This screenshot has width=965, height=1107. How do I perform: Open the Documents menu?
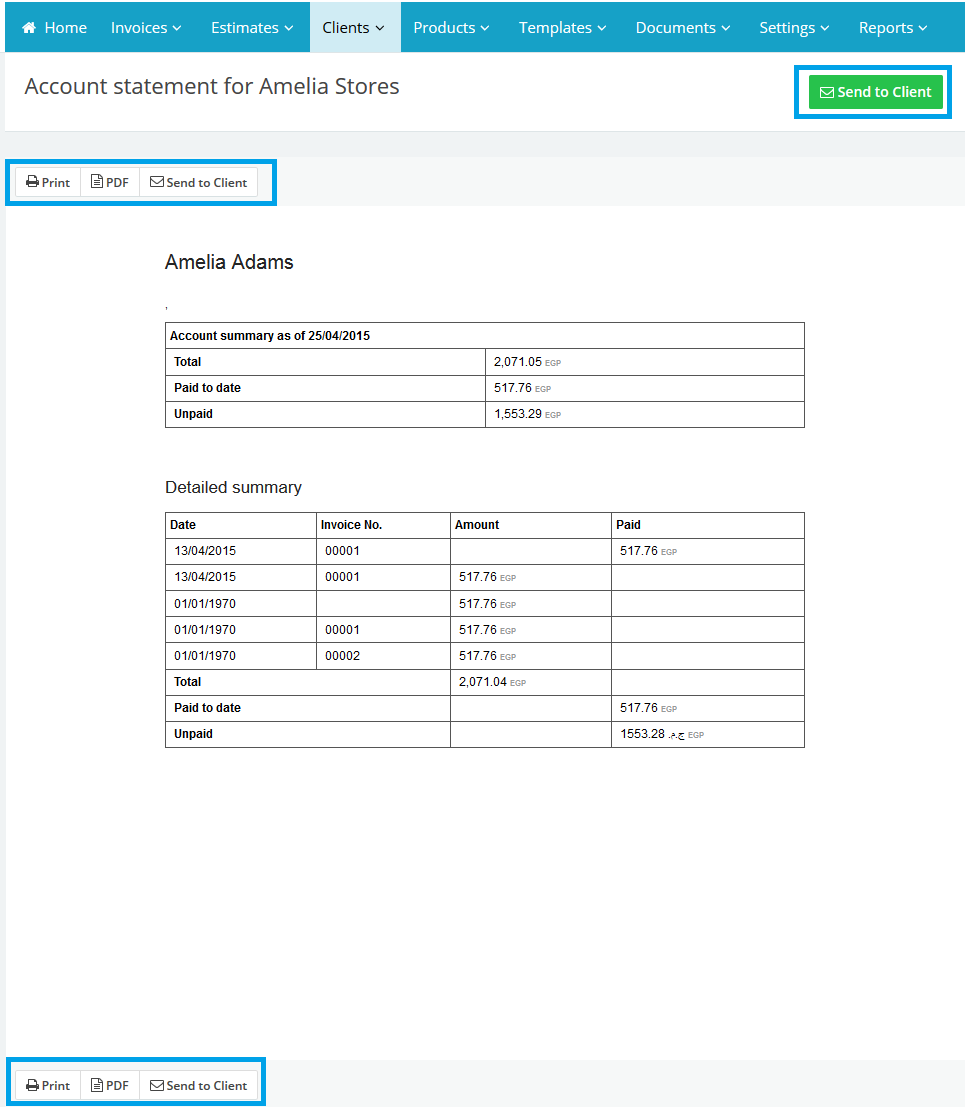683,28
